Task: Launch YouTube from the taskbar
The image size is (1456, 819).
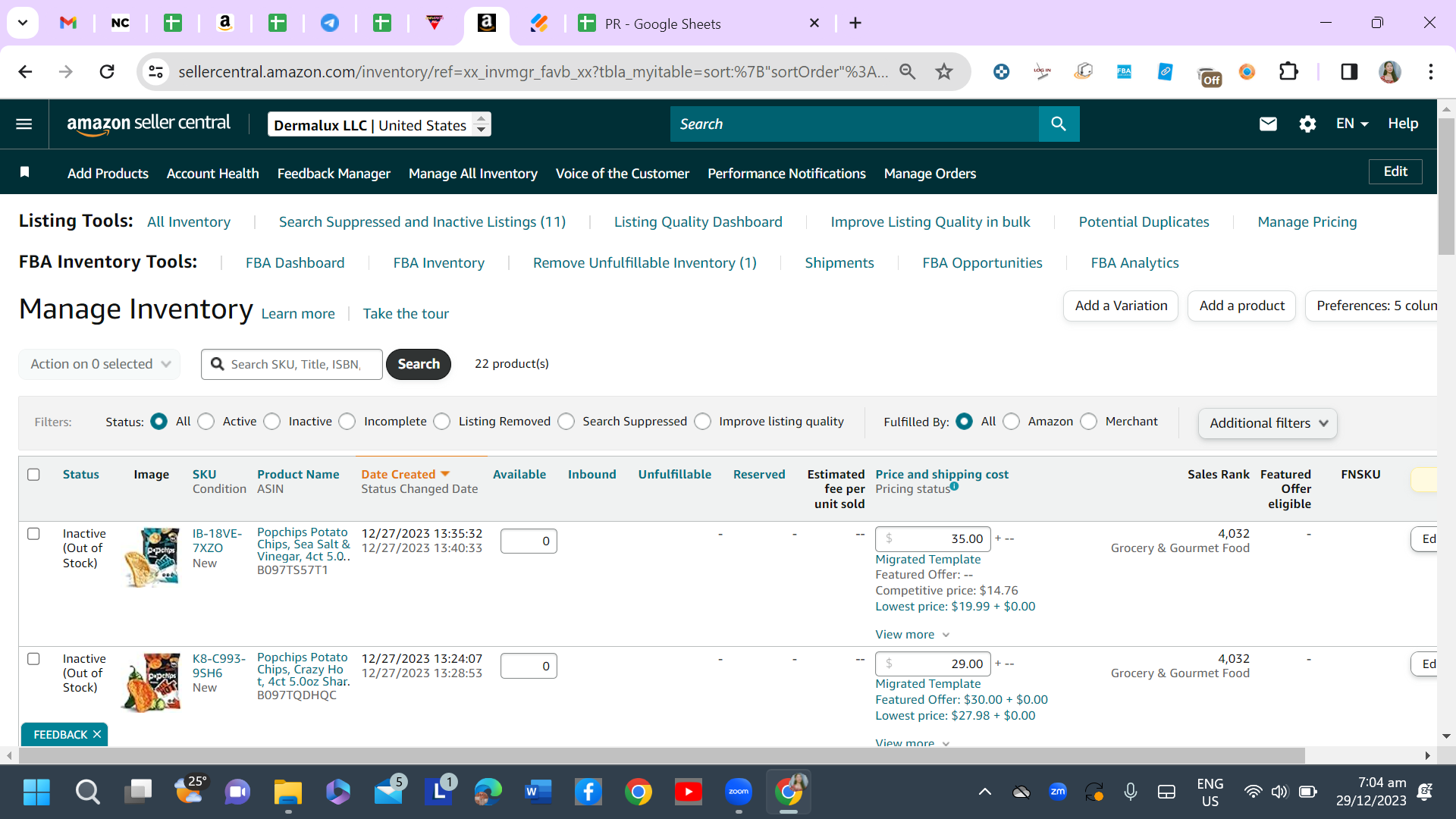Action: pyautogui.click(x=689, y=792)
